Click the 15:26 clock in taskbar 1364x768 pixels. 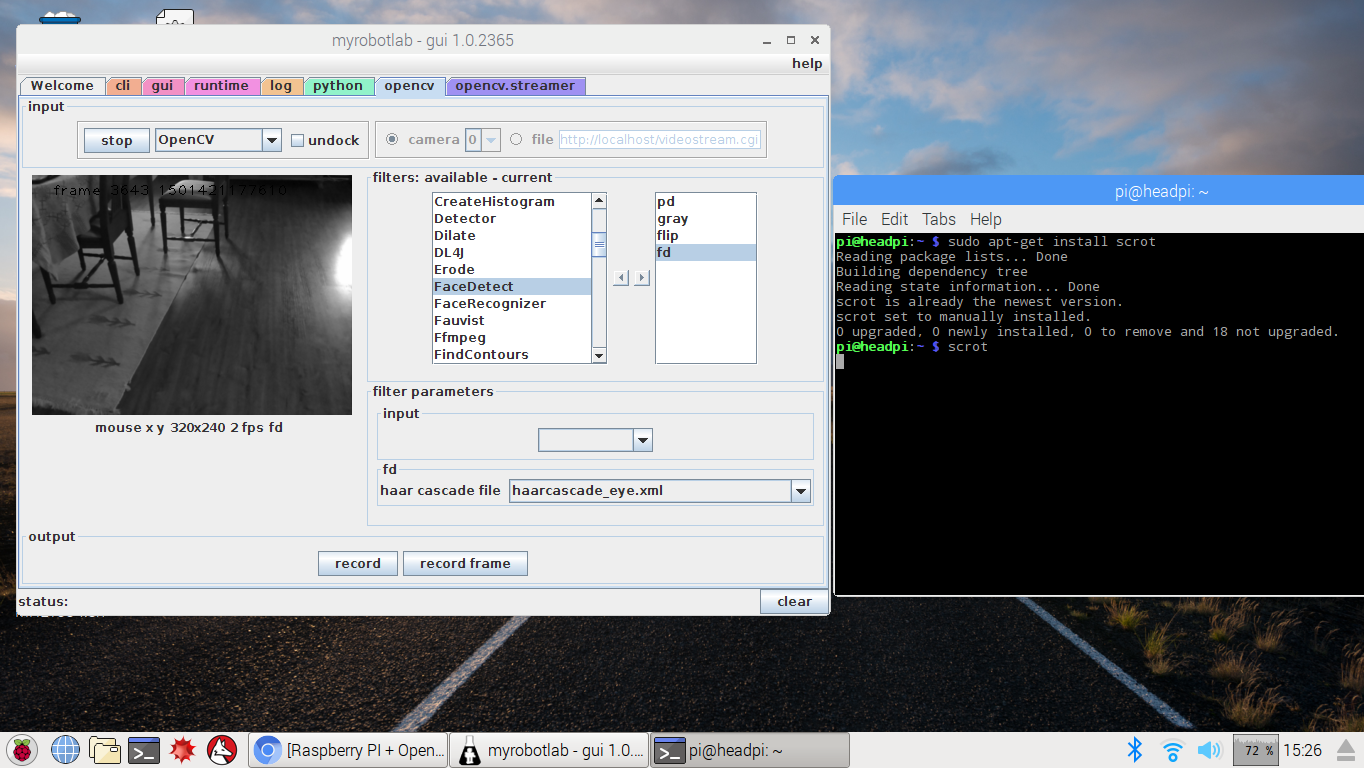coord(1302,750)
